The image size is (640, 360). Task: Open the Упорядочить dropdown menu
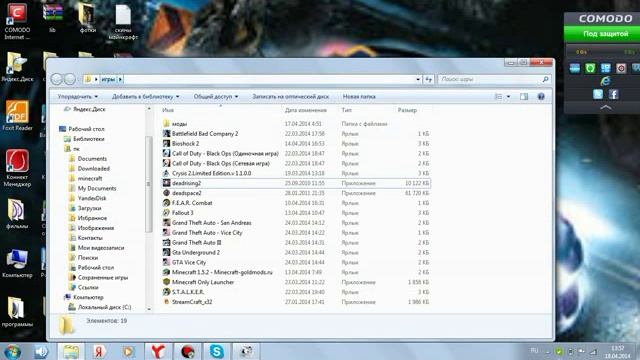coord(78,97)
